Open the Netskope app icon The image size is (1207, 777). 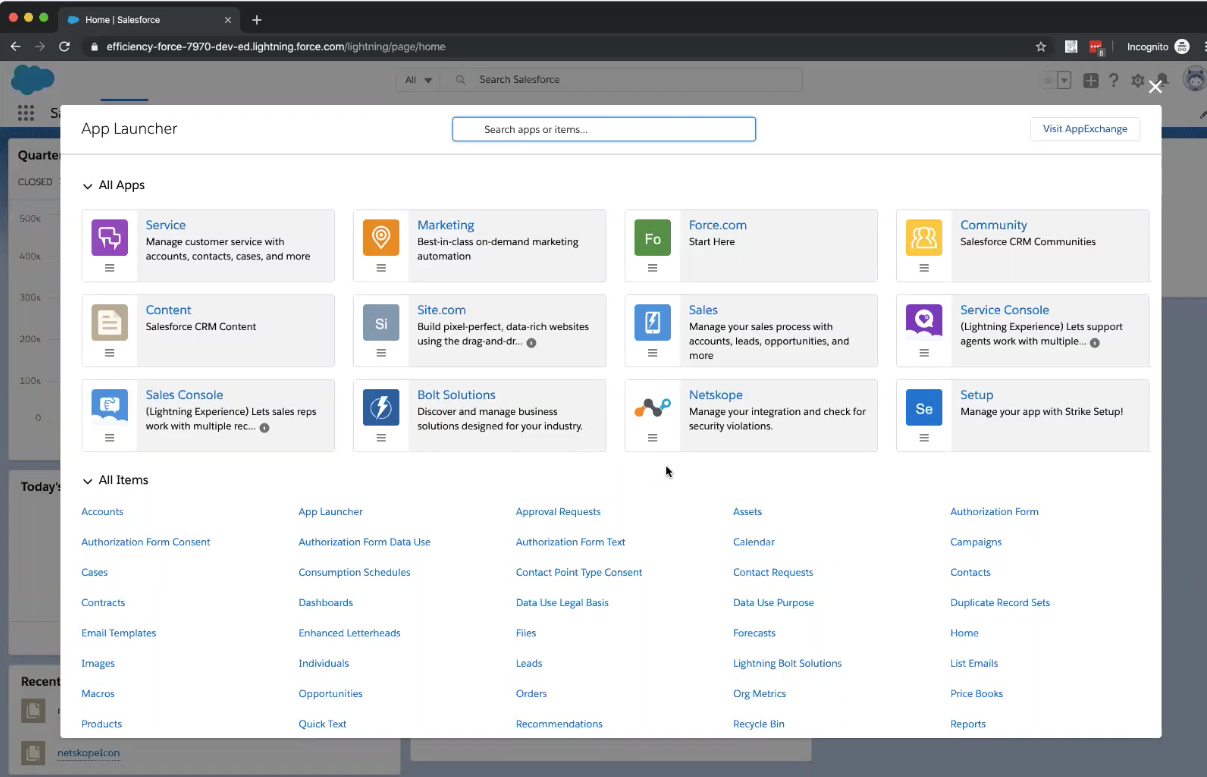(x=652, y=408)
